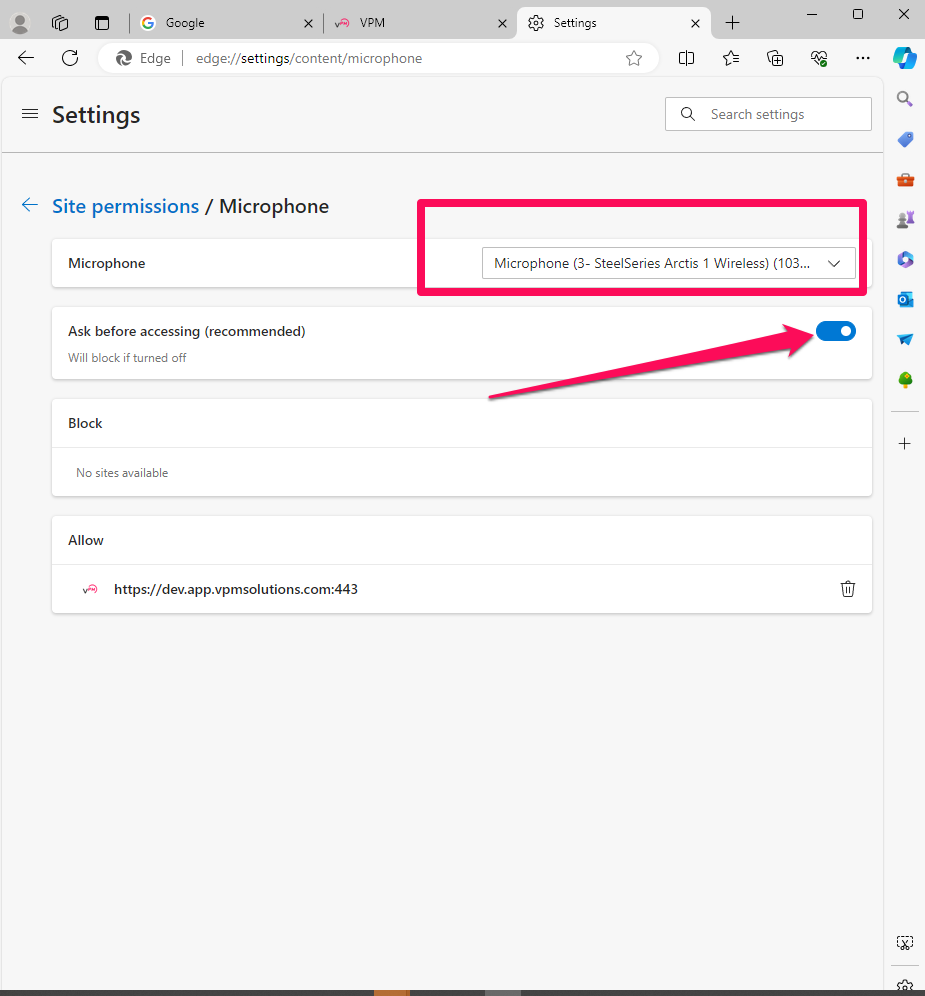Click the refresh page button
925x996 pixels.
[70, 58]
